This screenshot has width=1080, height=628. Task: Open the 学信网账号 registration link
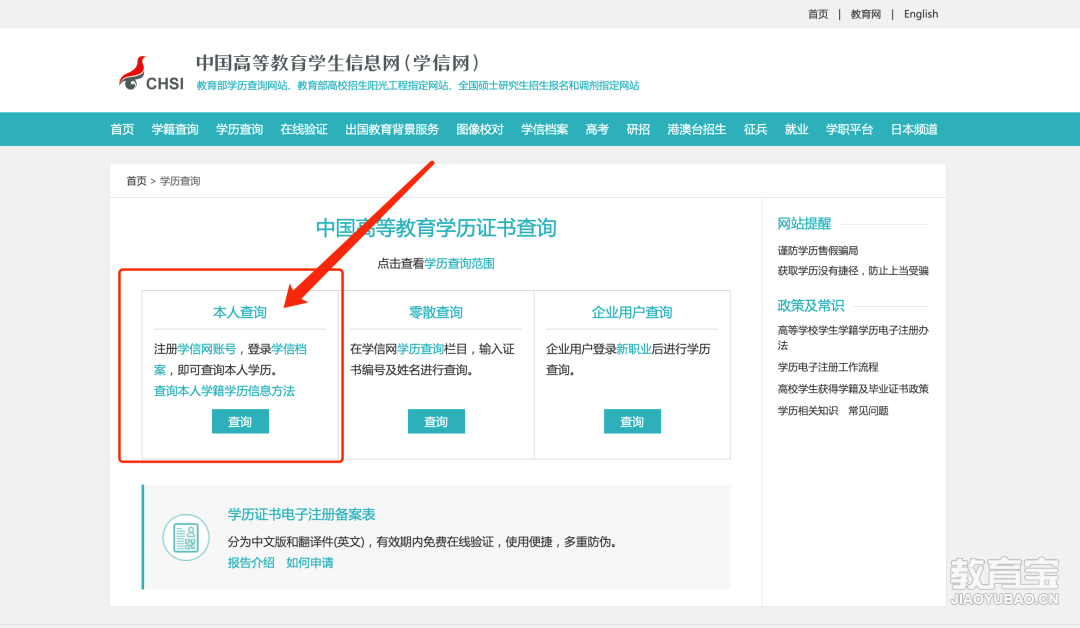coord(207,349)
